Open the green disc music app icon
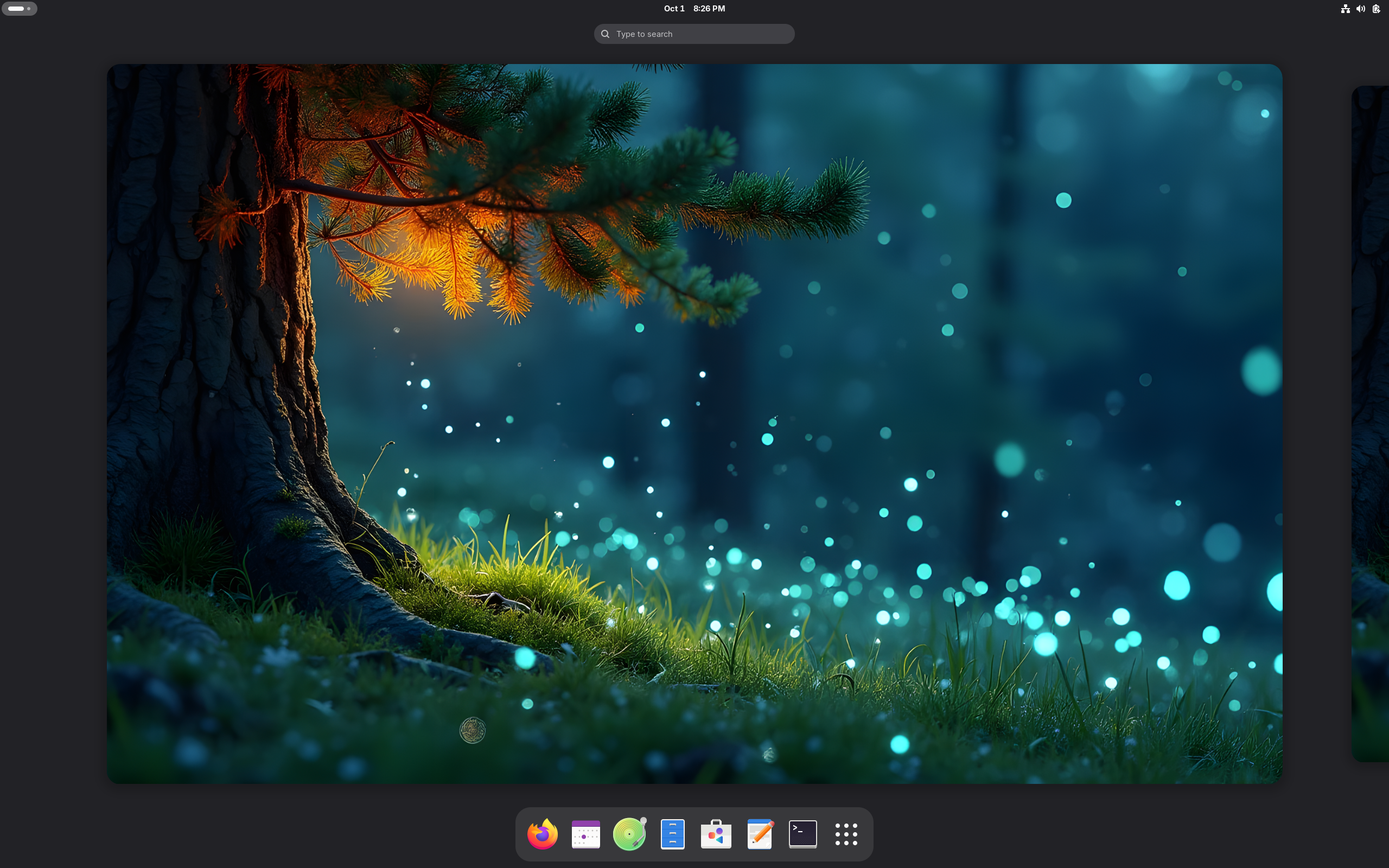Image resolution: width=1389 pixels, height=868 pixels. point(629,834)
